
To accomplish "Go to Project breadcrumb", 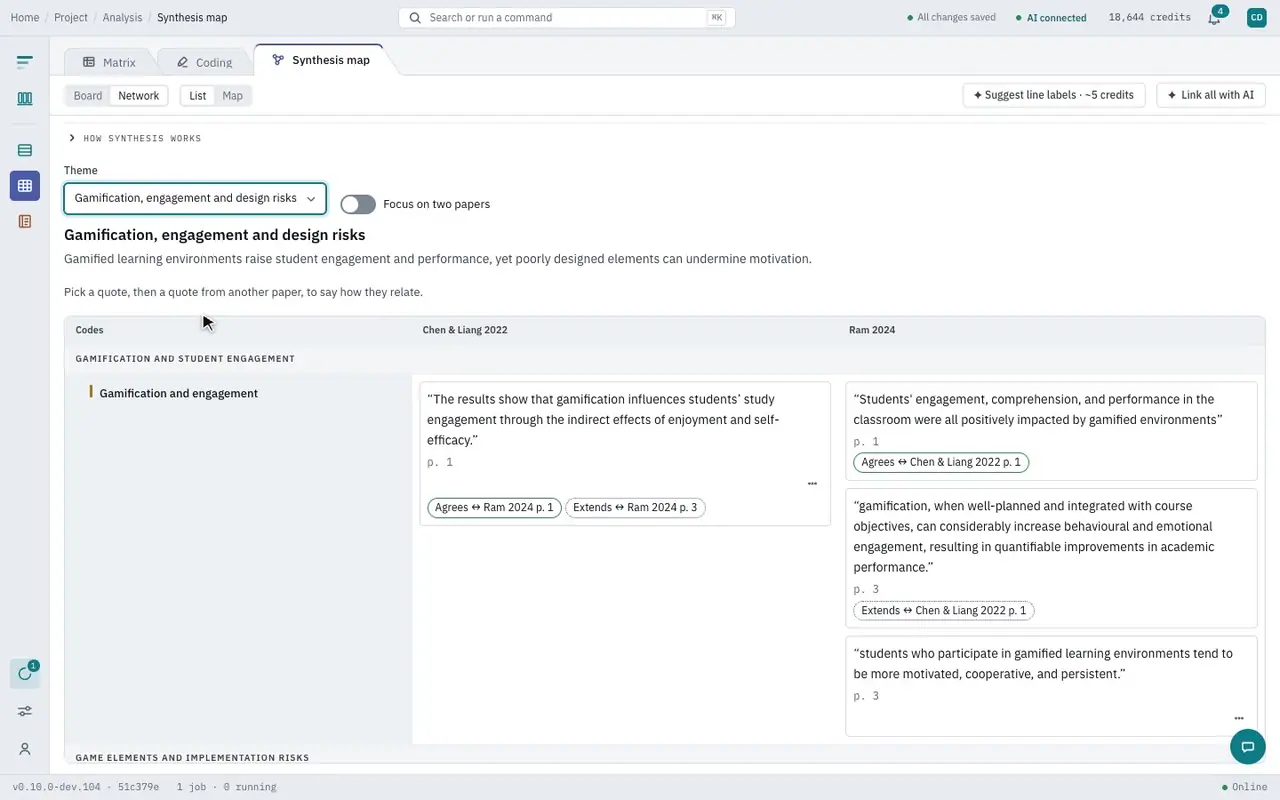I will [71, 17].
